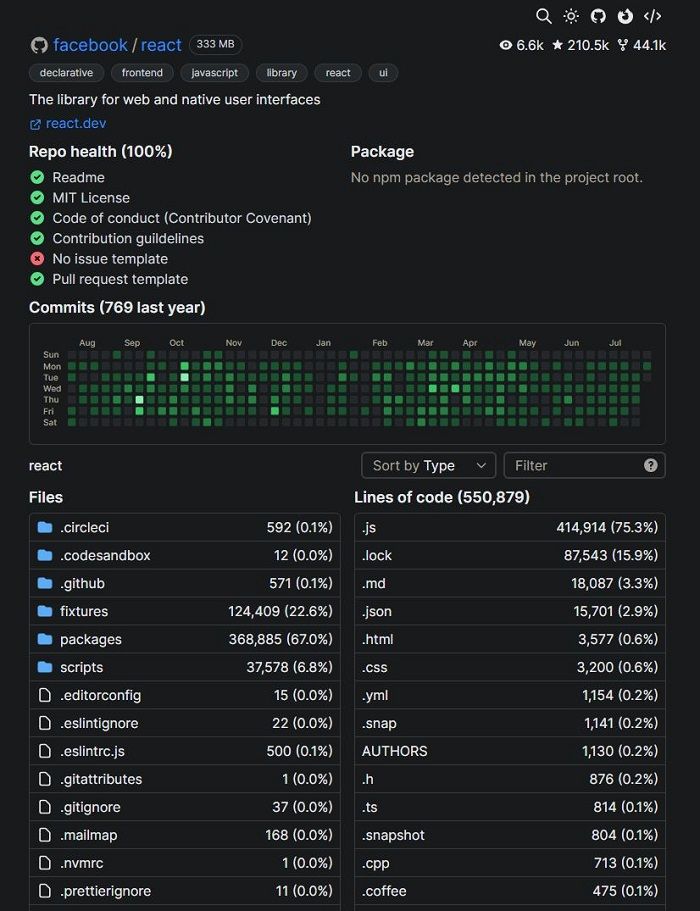Viewport: 700px width, 911px height.
Task: Click the filter help question mark icon
Action: click(x=651, y=465)
